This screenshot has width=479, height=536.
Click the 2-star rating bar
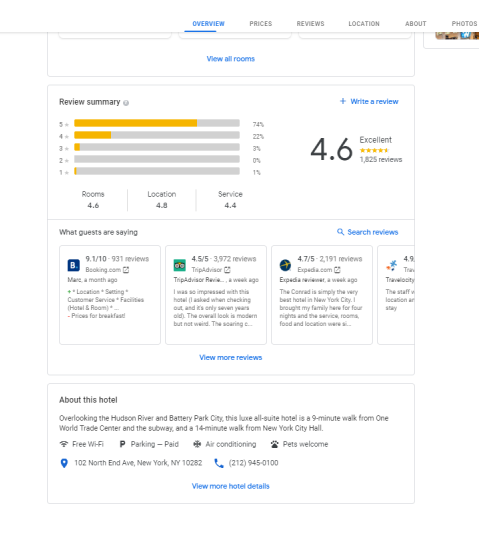click(157, 159)
